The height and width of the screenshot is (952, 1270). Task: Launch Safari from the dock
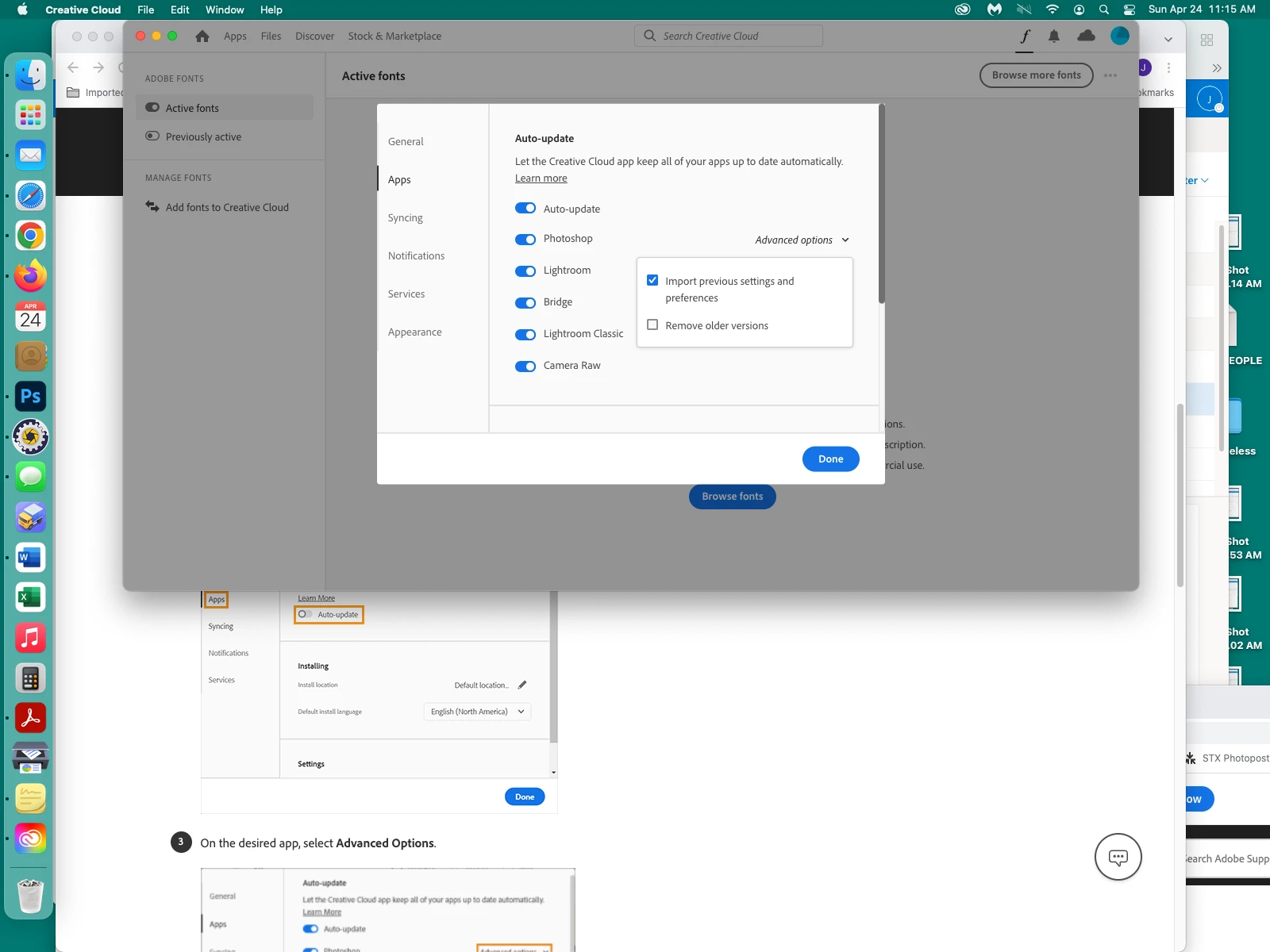click(30, 196)
